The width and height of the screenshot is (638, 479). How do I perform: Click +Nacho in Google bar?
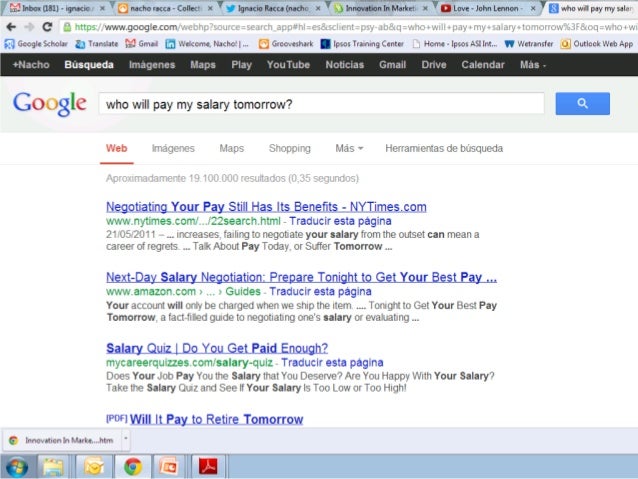click(x=31, y=65)
